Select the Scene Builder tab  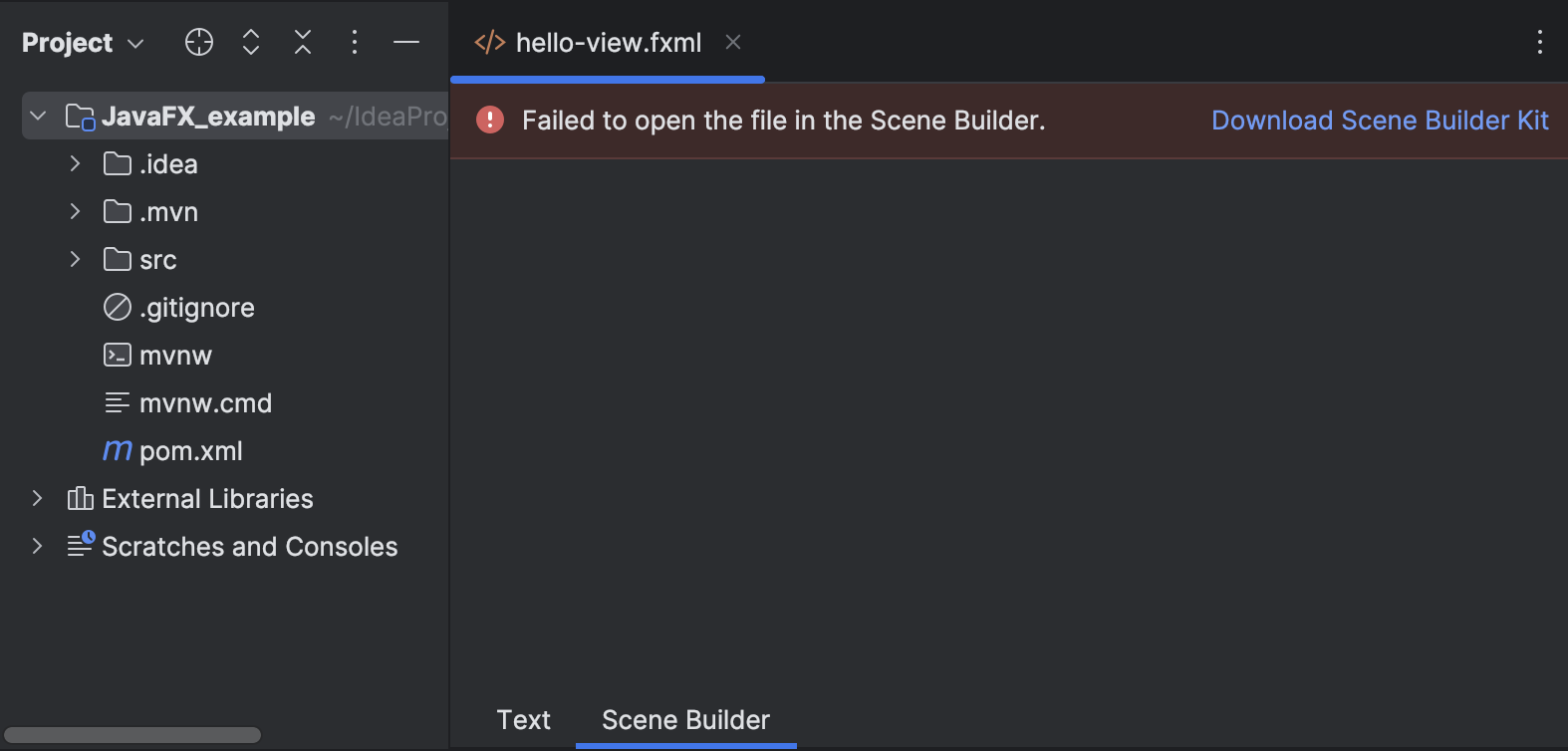click(684, 719)
